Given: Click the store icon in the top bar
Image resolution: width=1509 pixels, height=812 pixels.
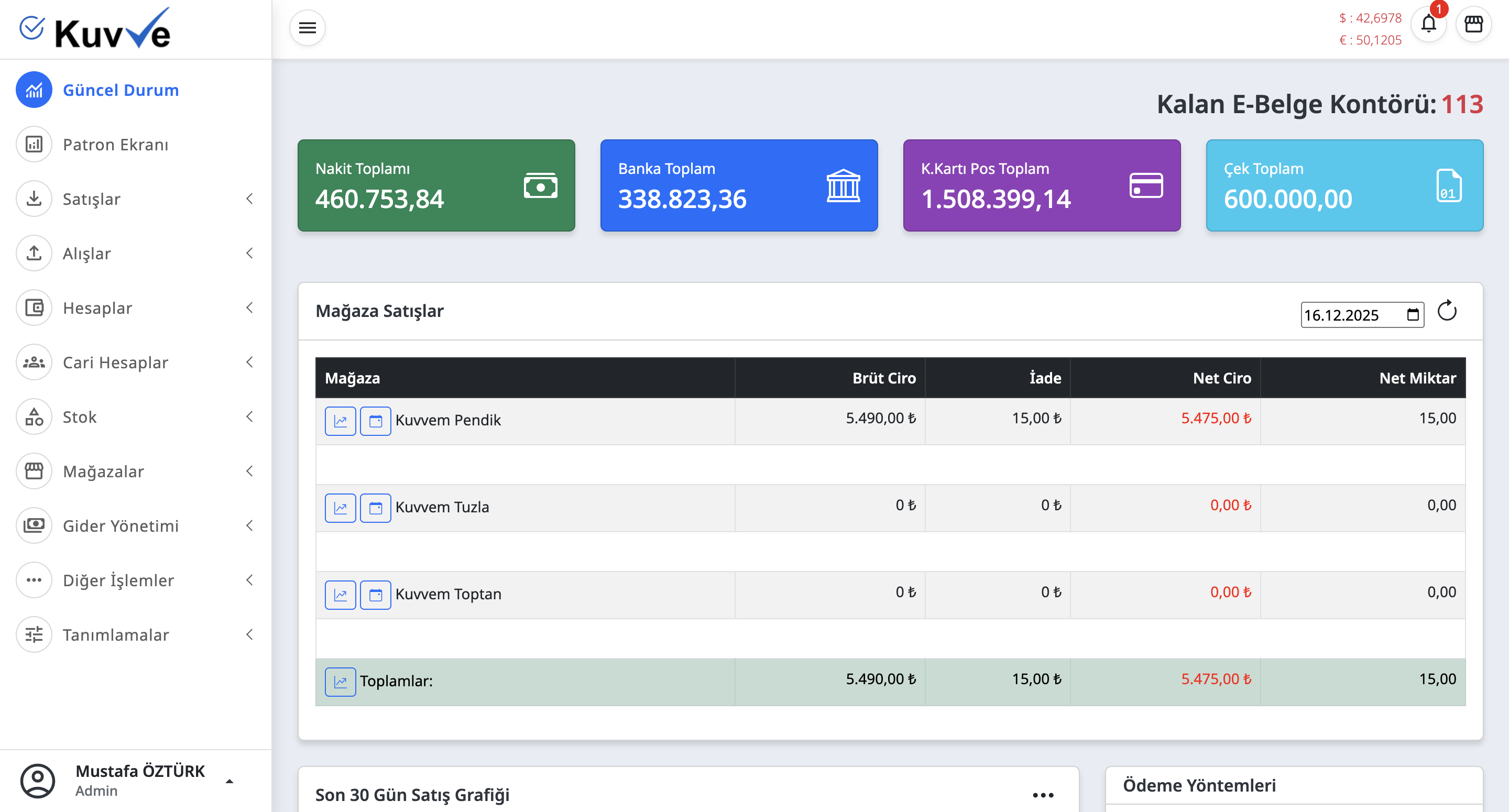Looking at the screenshot, I should (x=1475, y=24).
